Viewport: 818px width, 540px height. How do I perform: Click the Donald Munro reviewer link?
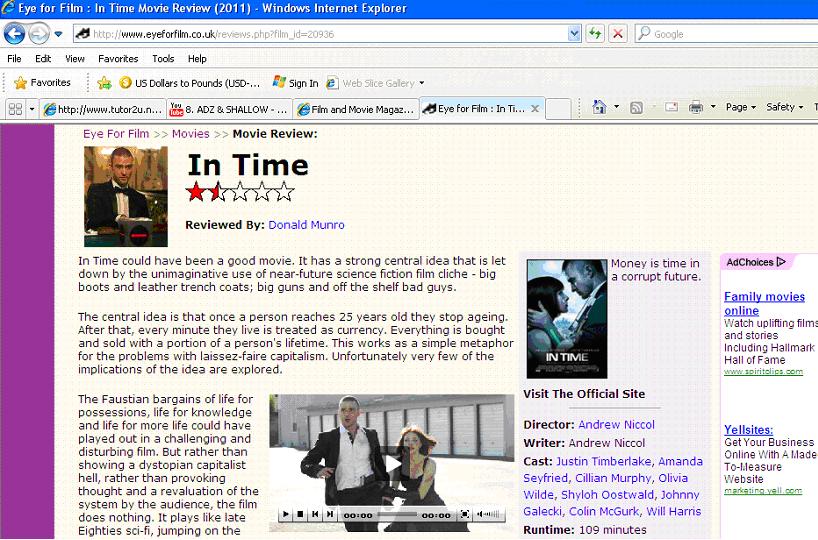(x=306, y=225)
